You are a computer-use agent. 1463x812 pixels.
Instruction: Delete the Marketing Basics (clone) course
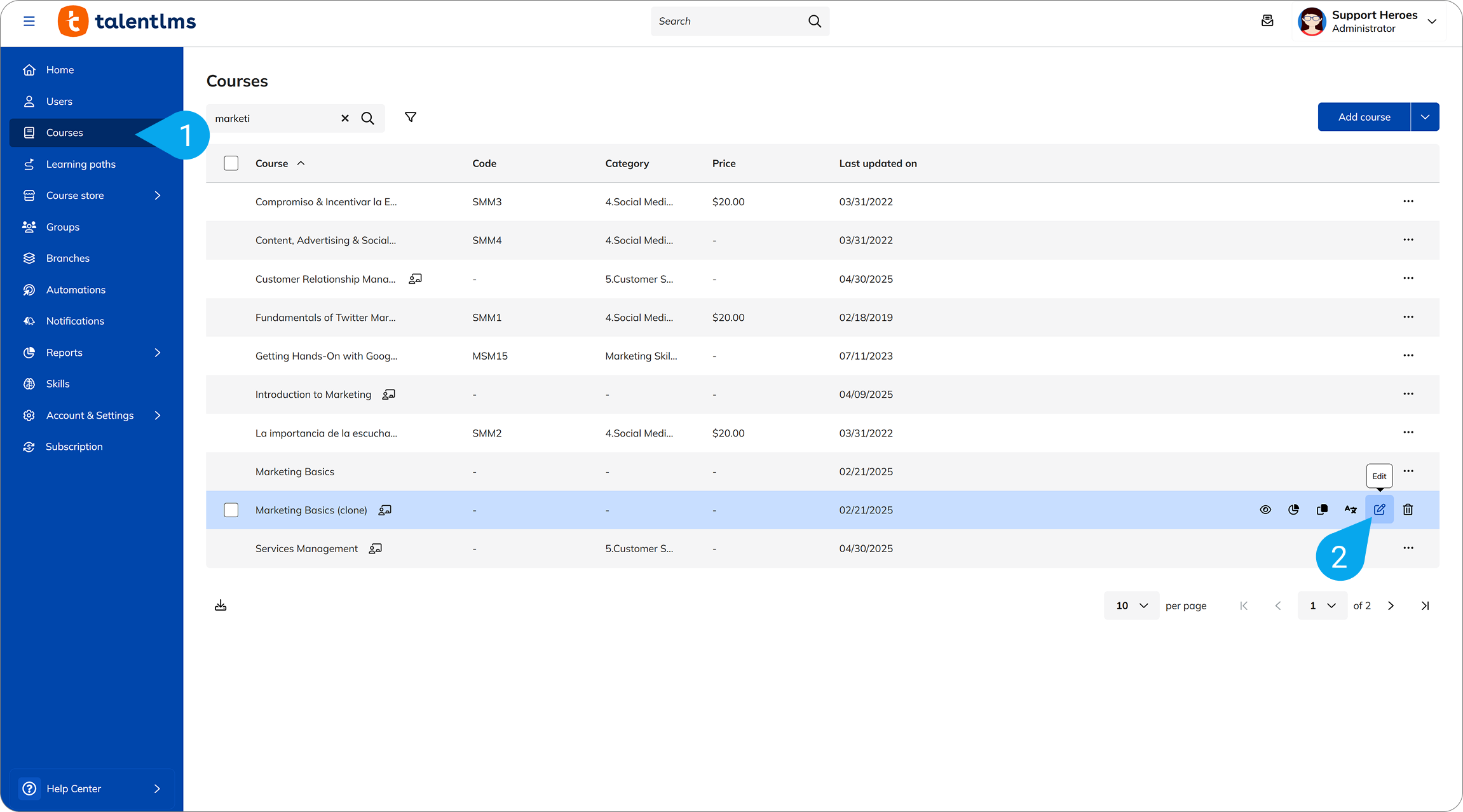tap(1408, 510)
